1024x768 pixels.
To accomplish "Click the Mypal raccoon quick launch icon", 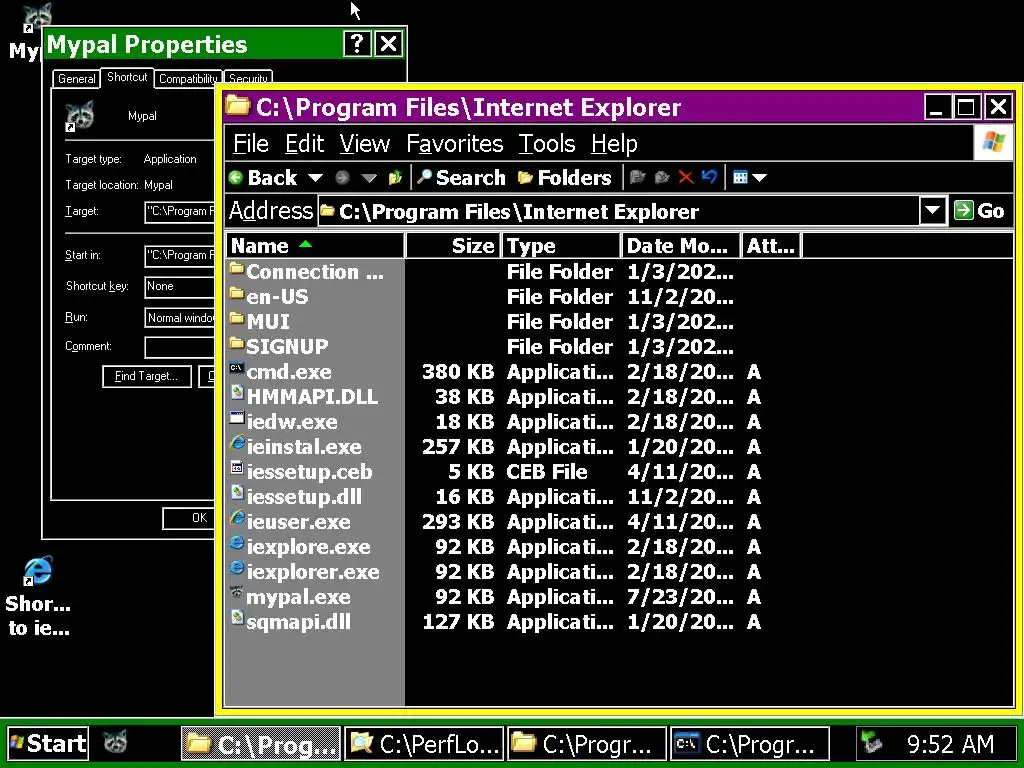I will (x=116, y=742).
